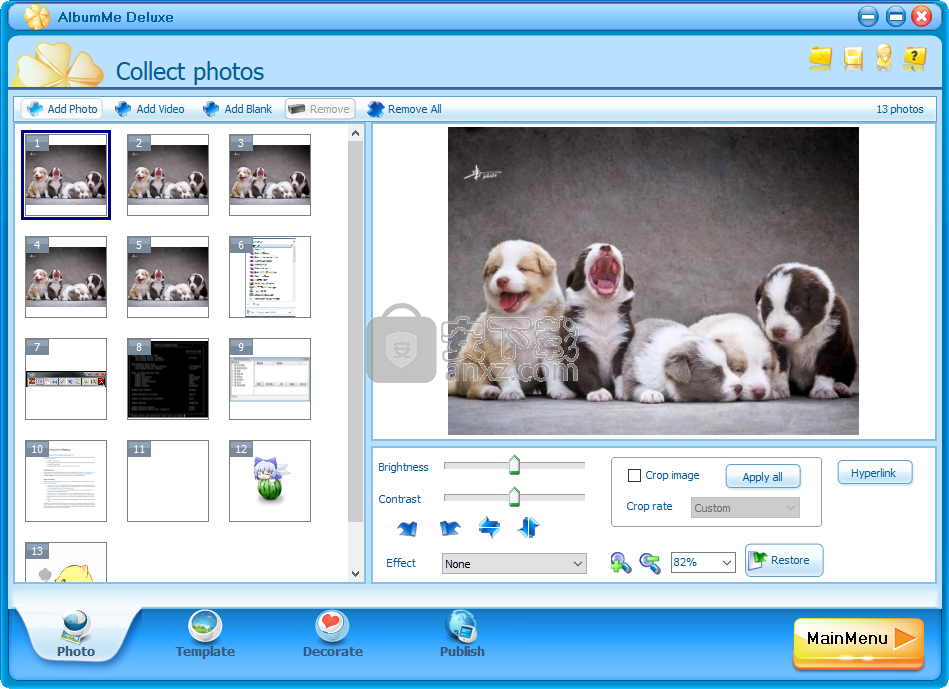Switch to the Template tab
Image resolution: width=949 pixels, height=689 pixels.
tap(205, 635)
